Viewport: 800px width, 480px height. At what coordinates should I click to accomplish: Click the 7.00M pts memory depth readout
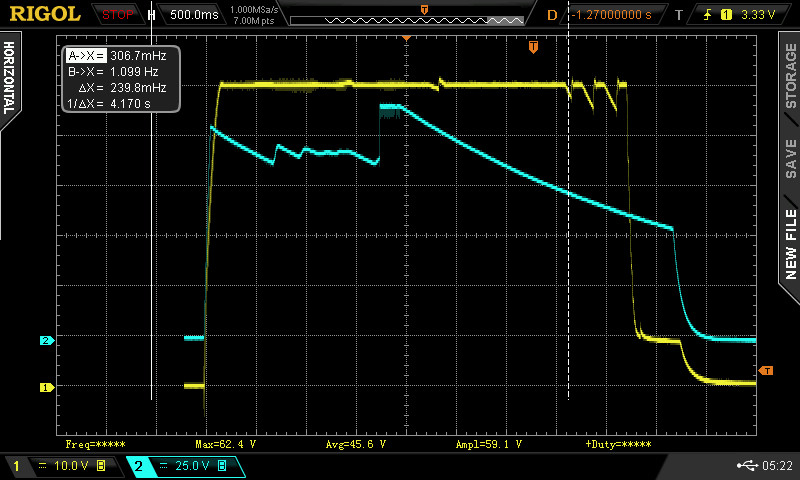pyautogui.click(x=254, y=21)
